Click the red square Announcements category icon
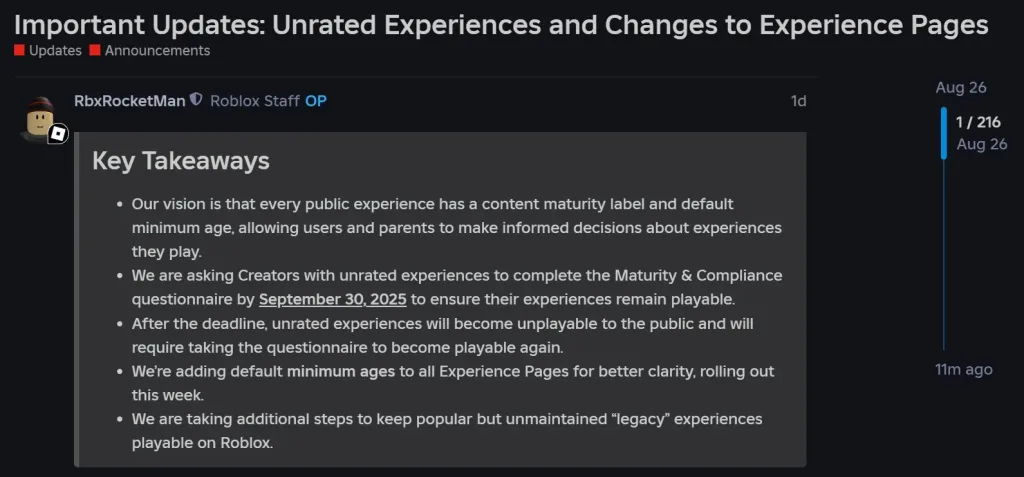 [x=95, y=50]
